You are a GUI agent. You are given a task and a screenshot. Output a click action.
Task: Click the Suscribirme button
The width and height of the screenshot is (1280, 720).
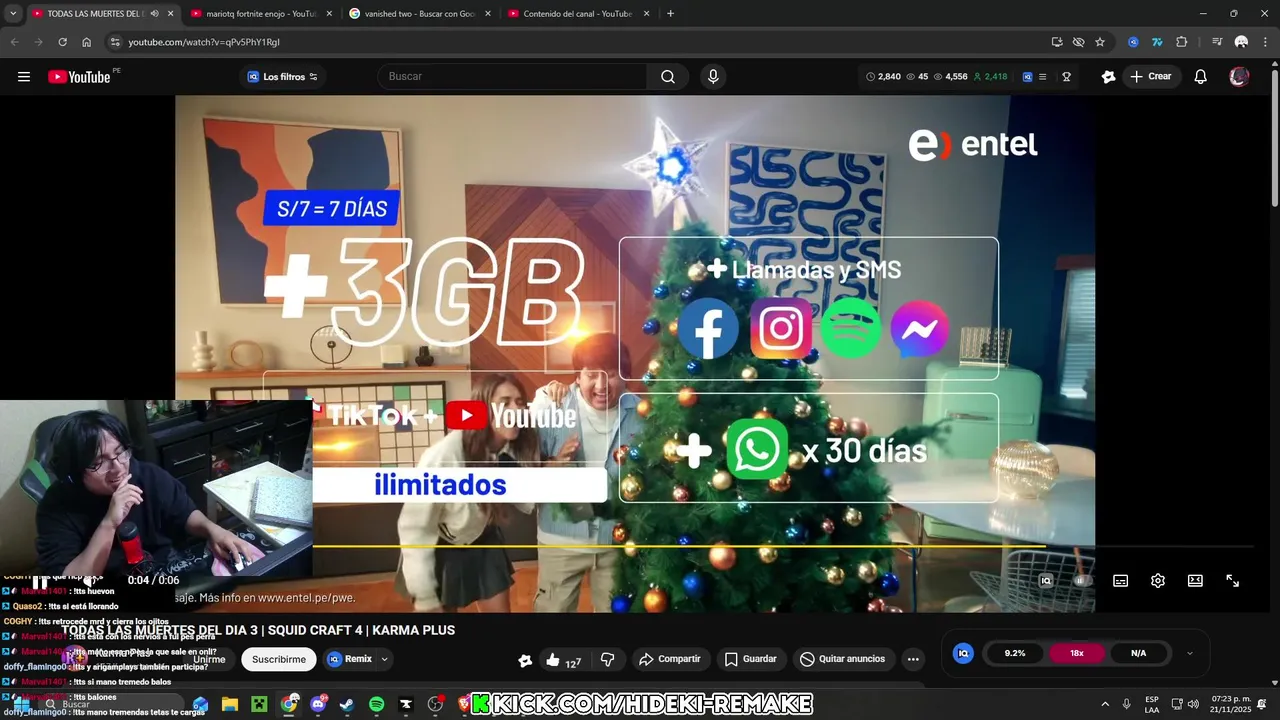pos(279,659)
